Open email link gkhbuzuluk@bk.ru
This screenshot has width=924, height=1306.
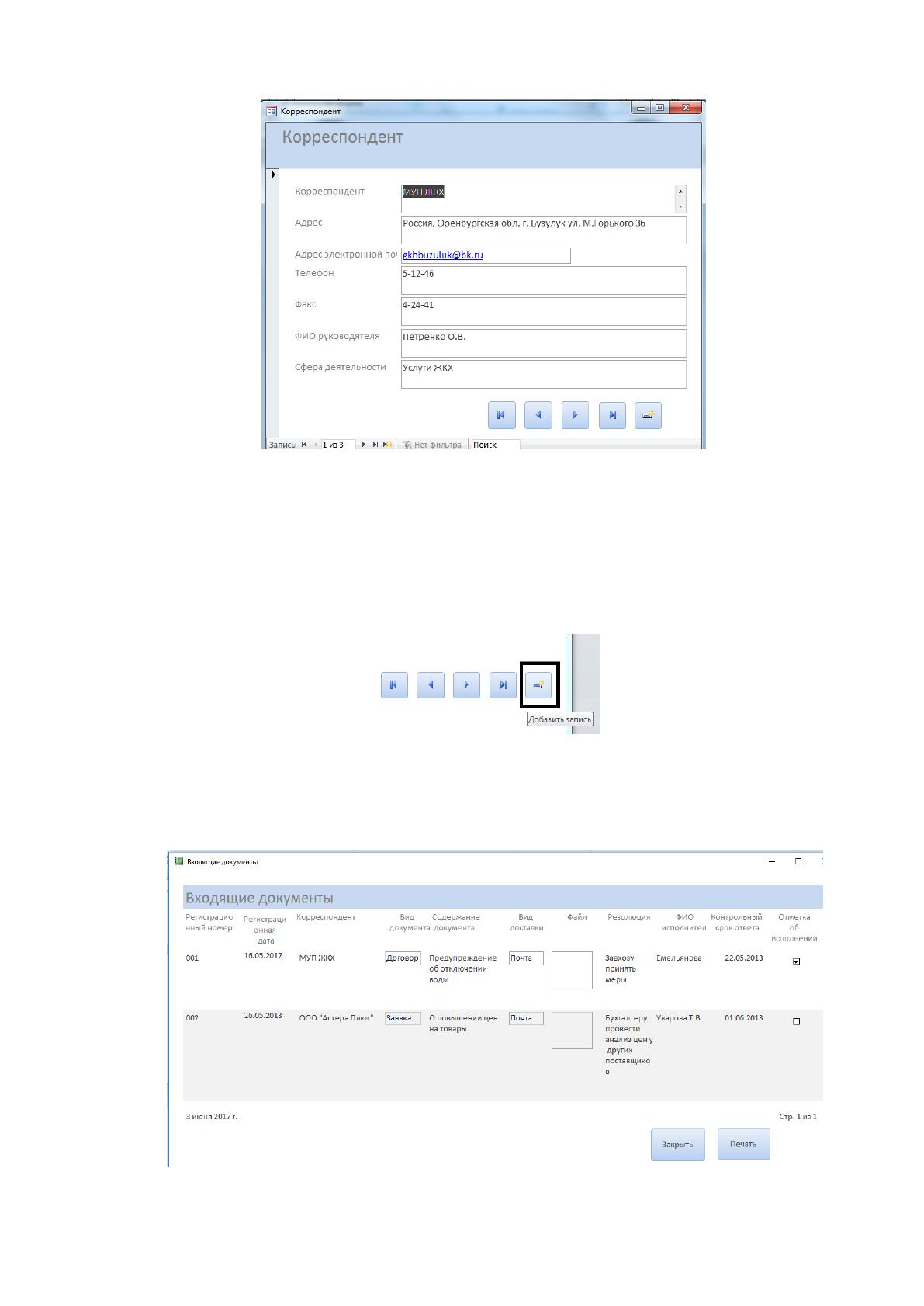point(443,255)
